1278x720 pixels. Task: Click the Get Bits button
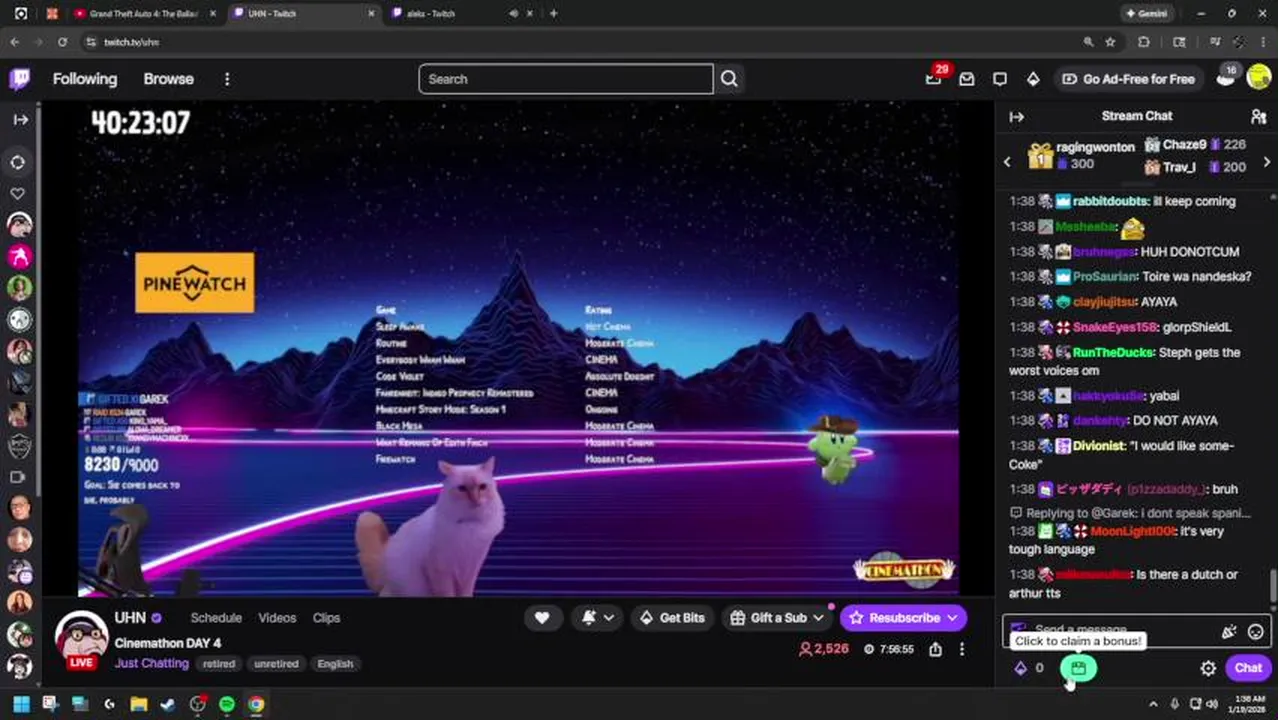(671, 618)
